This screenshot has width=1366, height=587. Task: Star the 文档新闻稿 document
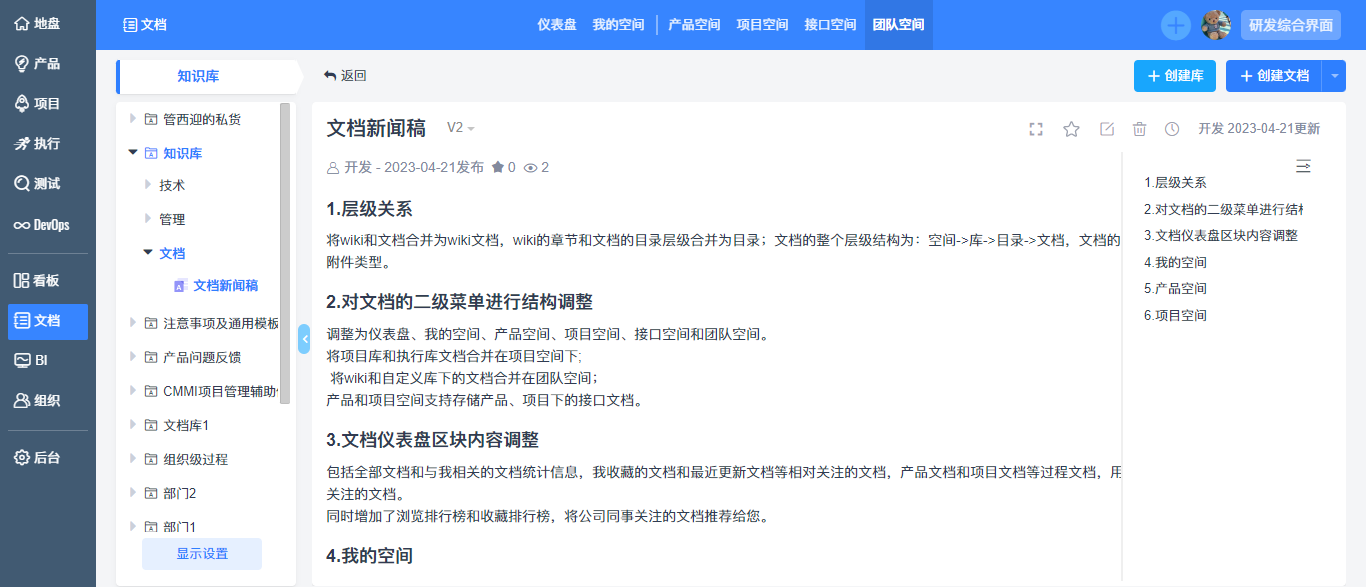click(1071, 129)
